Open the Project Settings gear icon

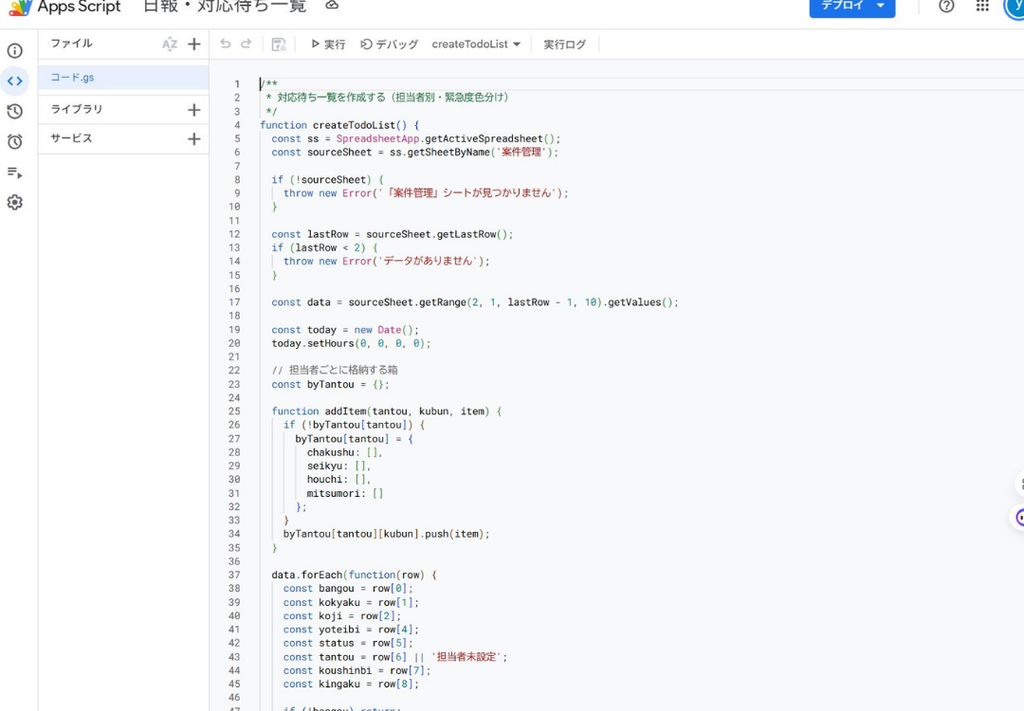(15, 202)
